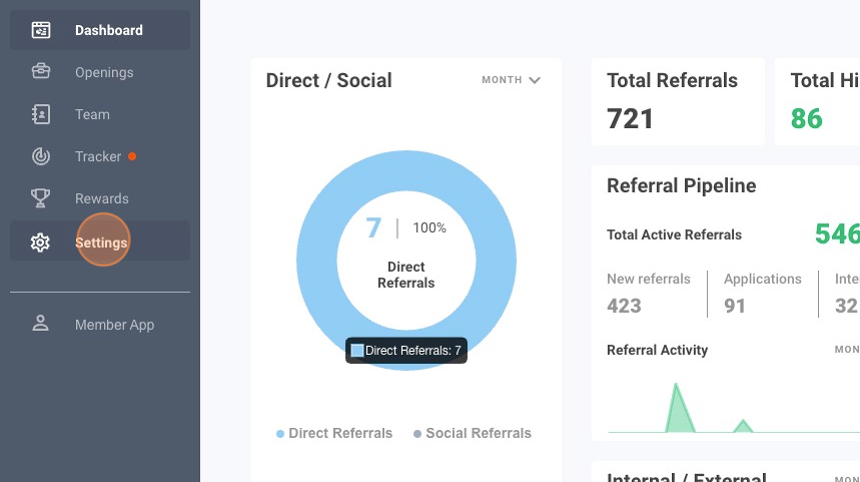Toggle Social Referrals legend item
Image resolution: width=860 pixels, height=482 pixels.
click(472, 433)
